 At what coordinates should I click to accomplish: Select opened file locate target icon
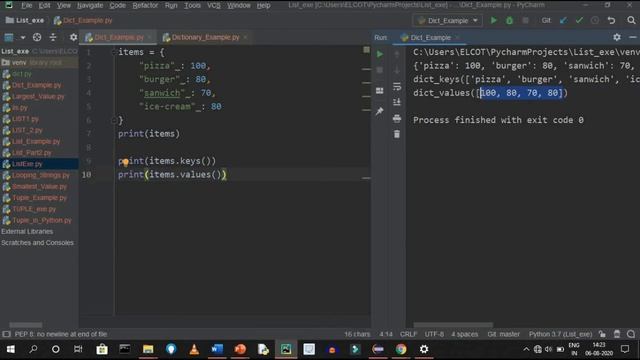click(x=37, y=37)
